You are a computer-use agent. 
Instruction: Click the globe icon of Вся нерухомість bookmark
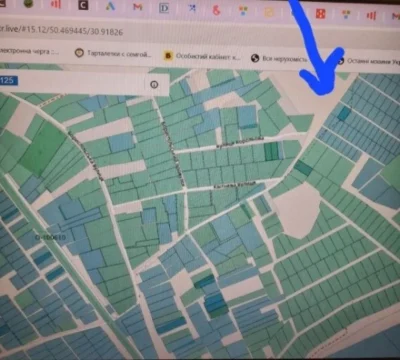click(x=255, y=58)
